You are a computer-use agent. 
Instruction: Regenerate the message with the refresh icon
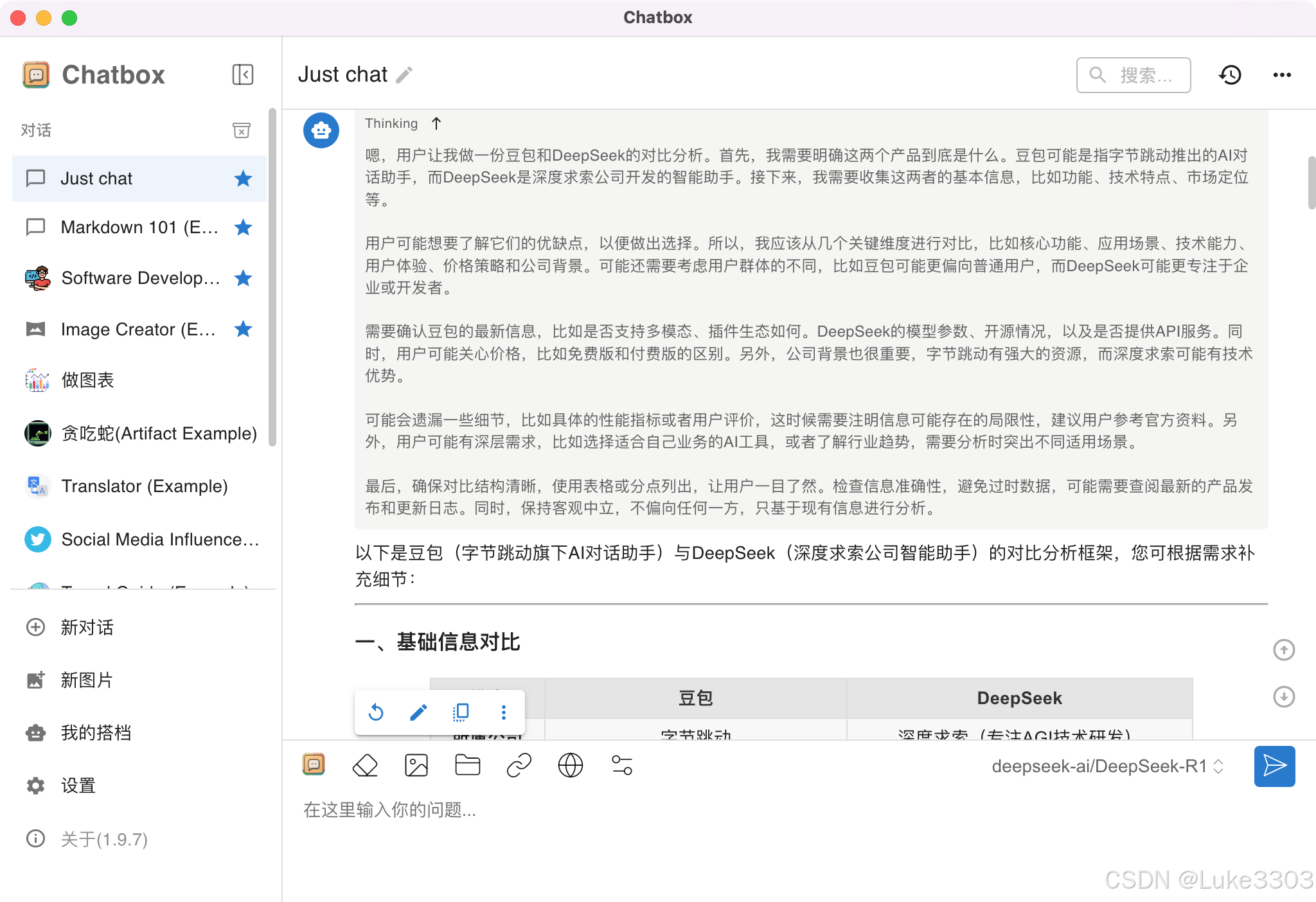(376, 712)
